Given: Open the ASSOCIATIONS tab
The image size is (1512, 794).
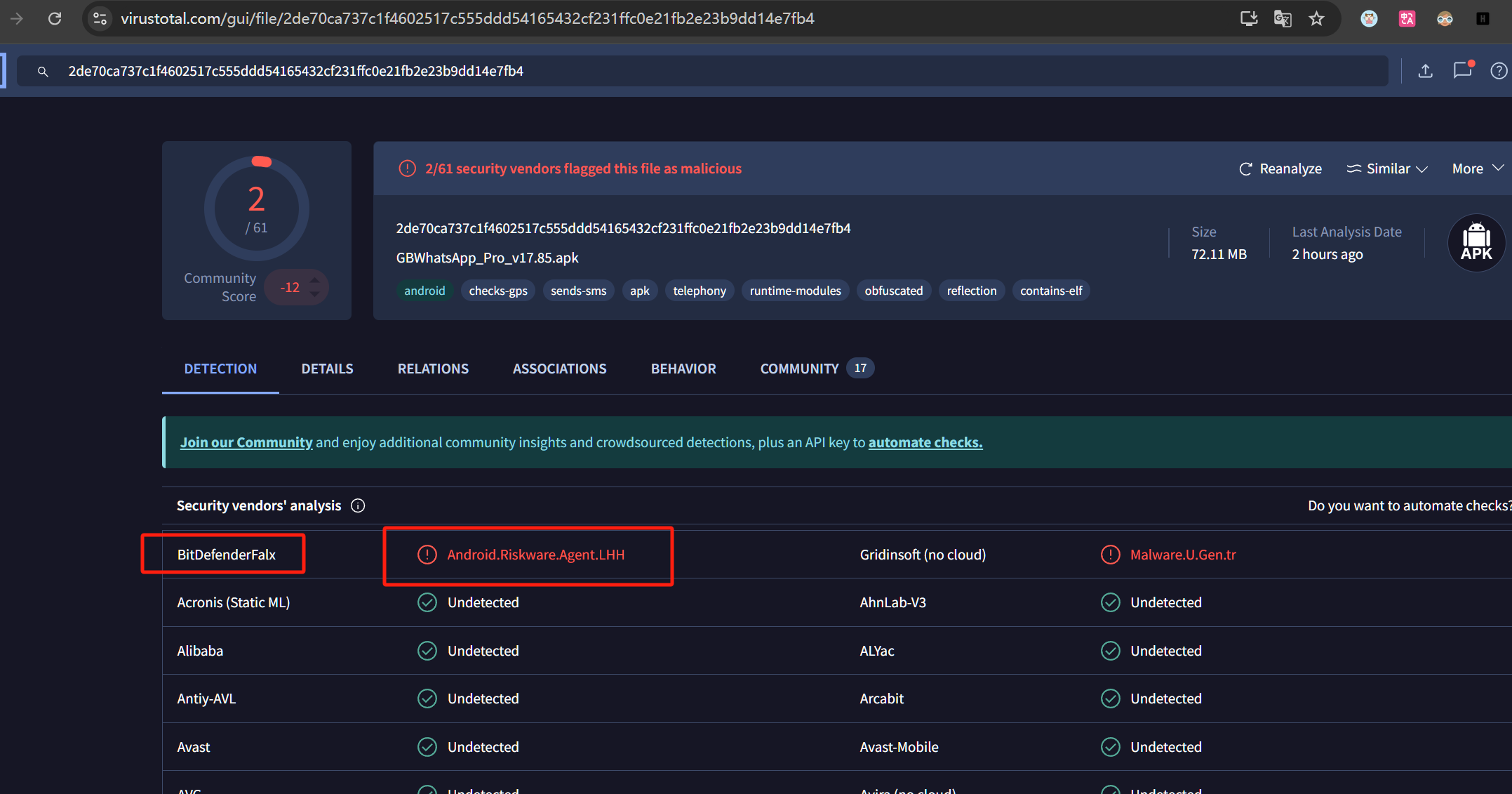Looking at the screenshot, I should pos(559,369).
